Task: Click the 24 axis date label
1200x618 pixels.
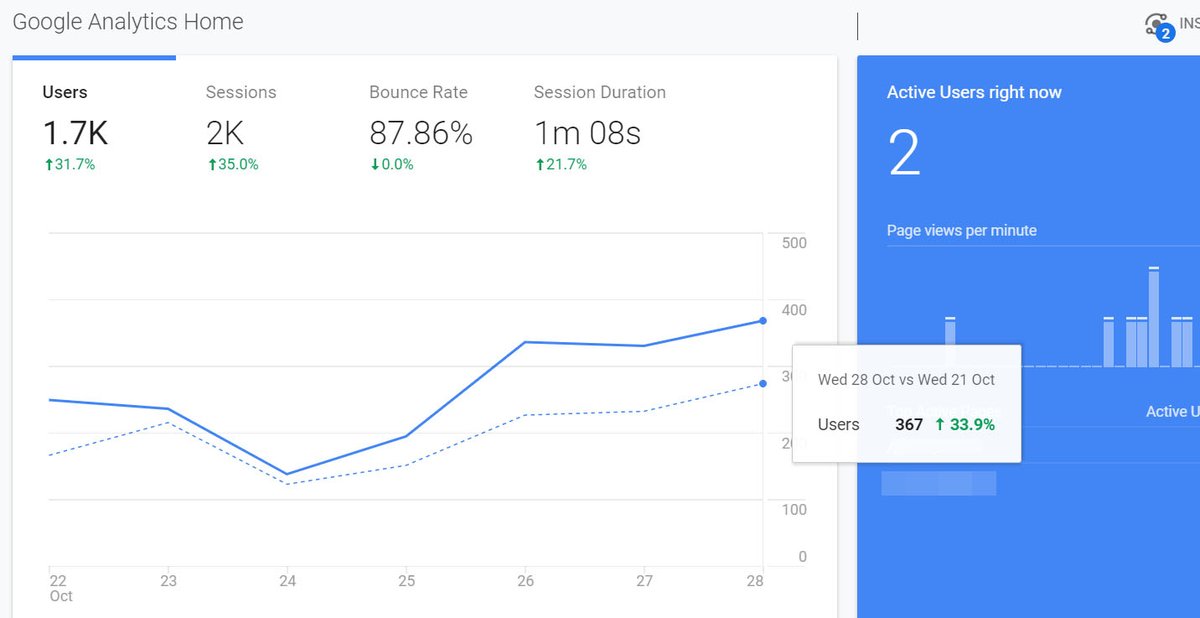Action: tap(288, 581)
